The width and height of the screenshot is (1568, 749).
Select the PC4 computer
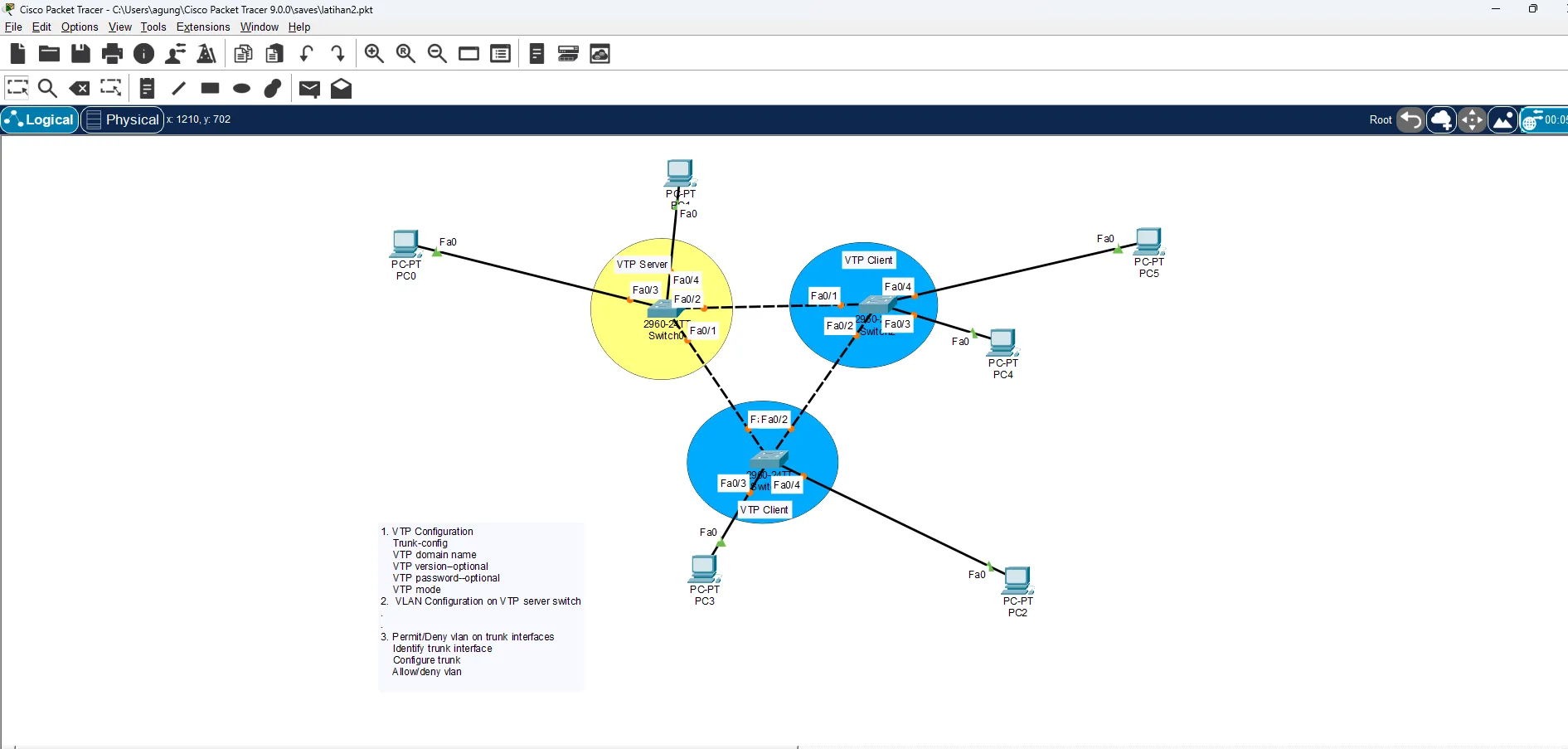1002,343
